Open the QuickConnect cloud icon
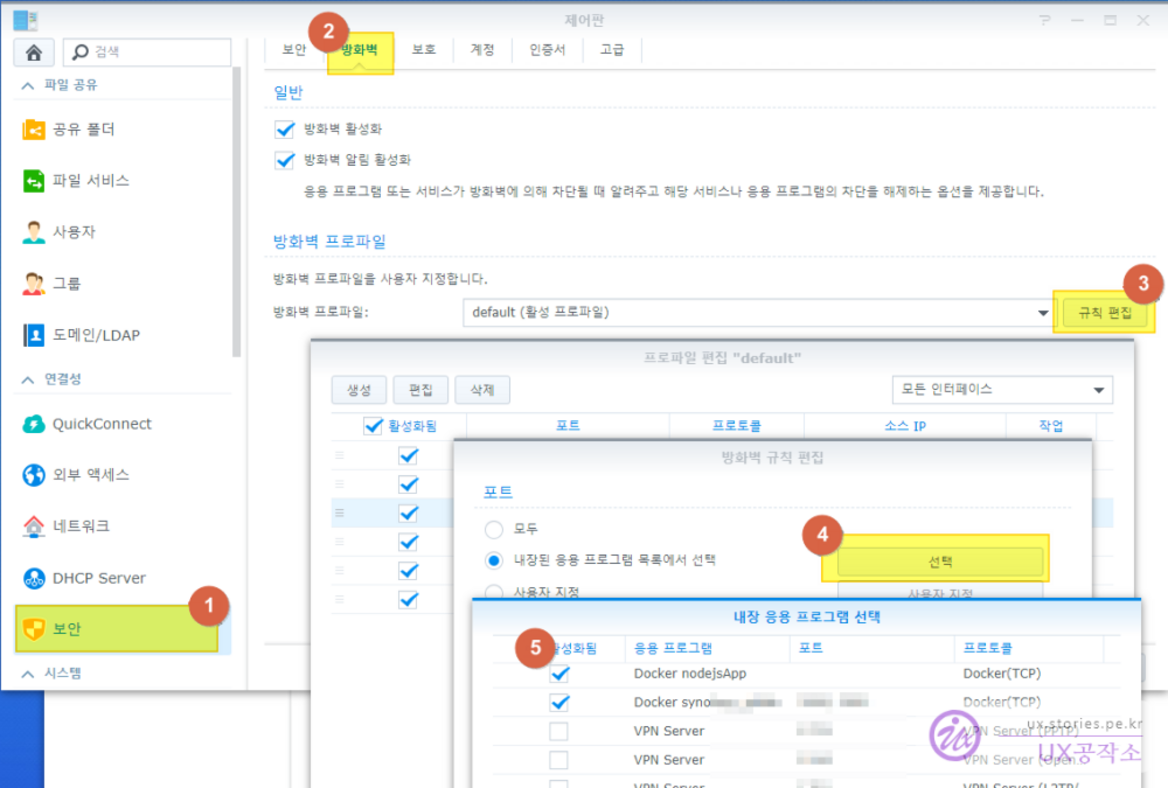 click(x=34, y=424)
